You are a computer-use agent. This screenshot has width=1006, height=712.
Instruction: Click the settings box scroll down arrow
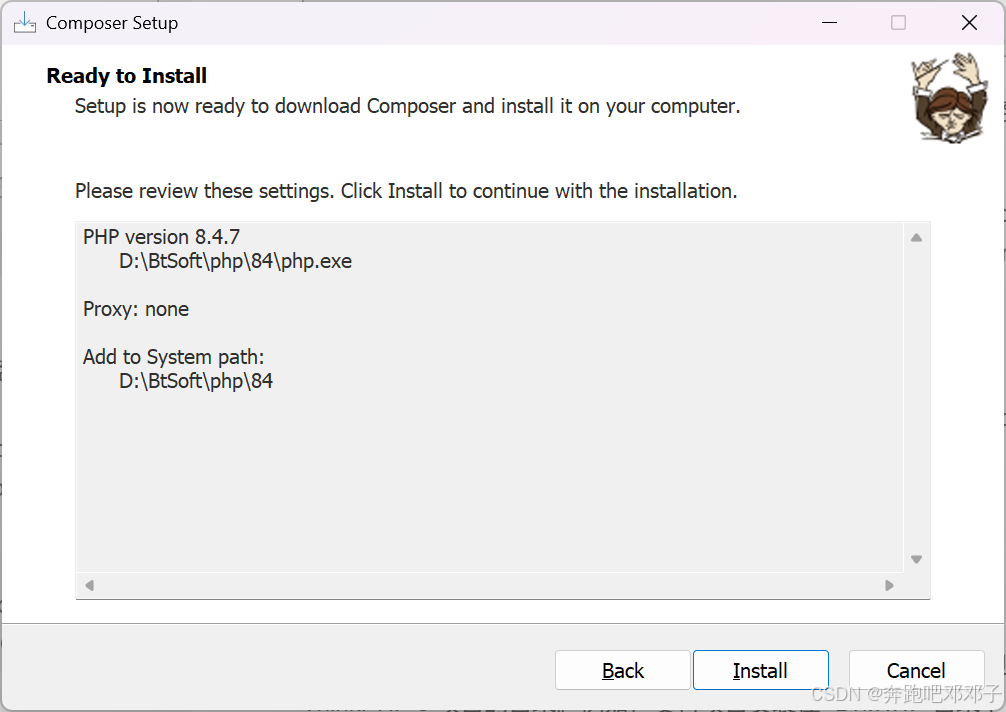coord(916,559)
